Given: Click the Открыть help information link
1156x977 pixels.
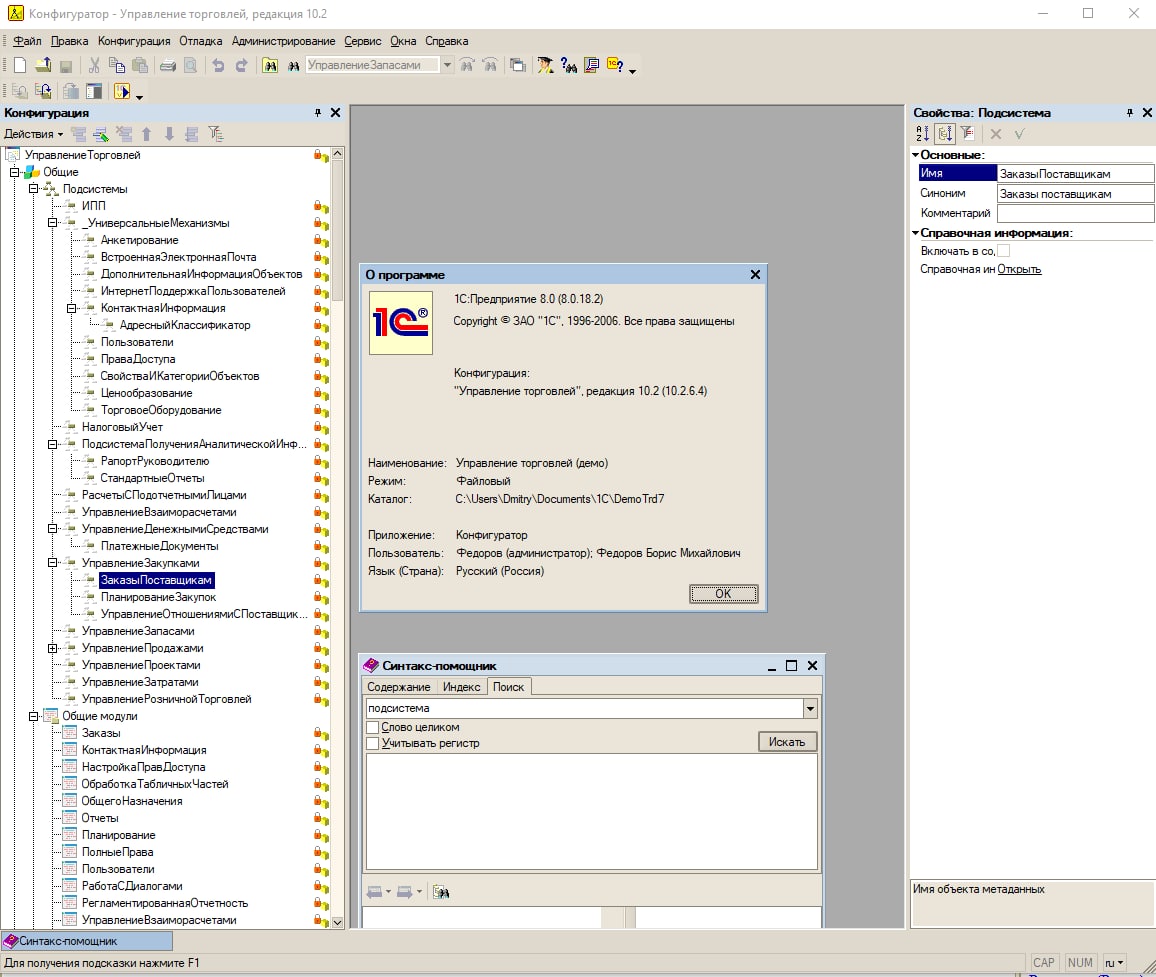Looking at the screenshot, I should [x=1019, y=269].
